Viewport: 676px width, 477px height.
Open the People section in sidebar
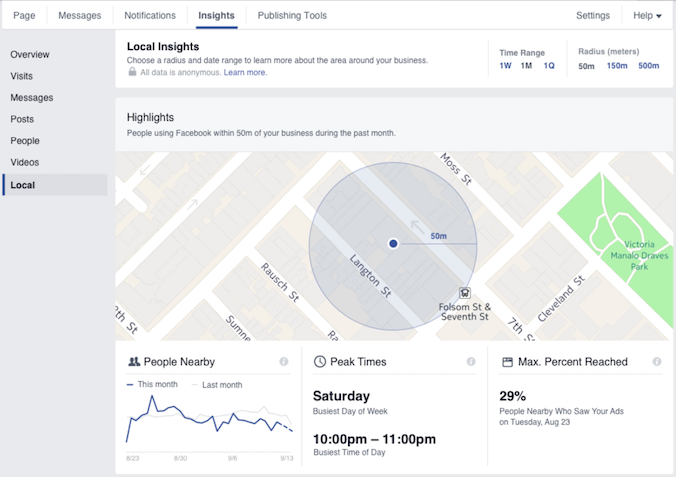pos(25,141)
